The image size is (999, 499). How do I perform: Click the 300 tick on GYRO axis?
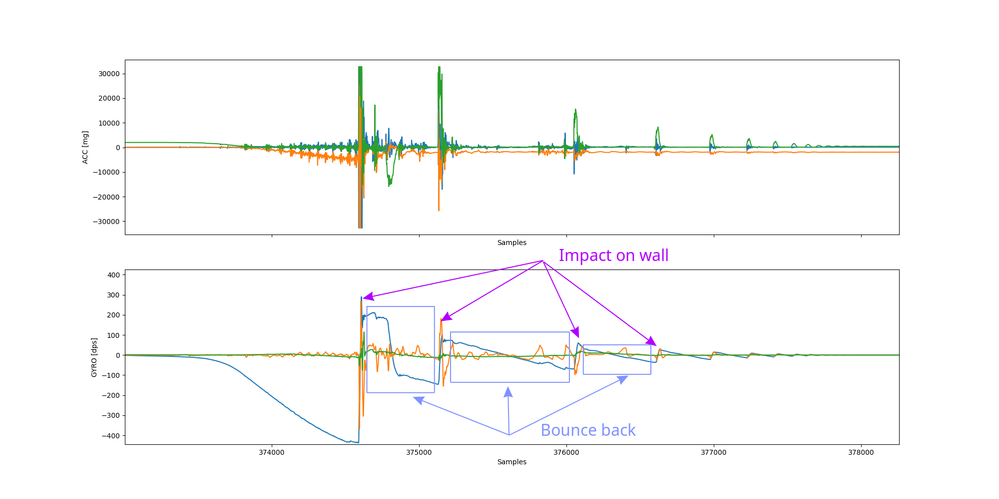coord(115,295)
